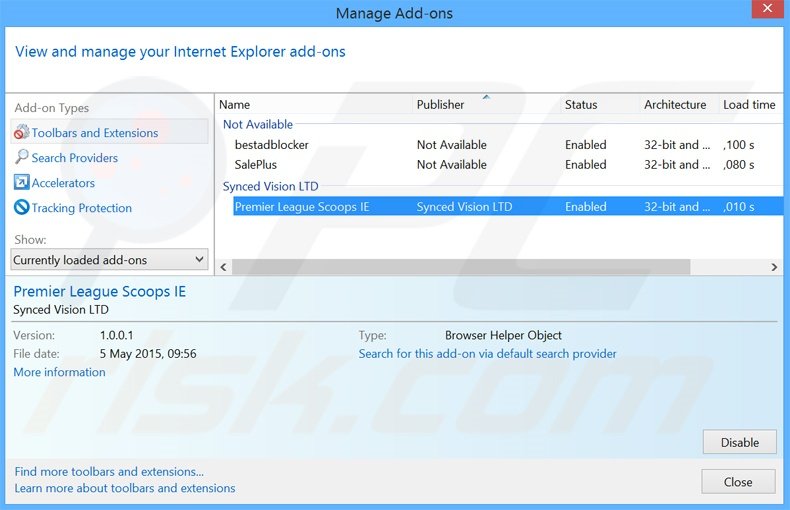Click the Tracking Protection blocked-circle icon
The height and width of the screenshot is (510, 790).
[x=21, y=207]
